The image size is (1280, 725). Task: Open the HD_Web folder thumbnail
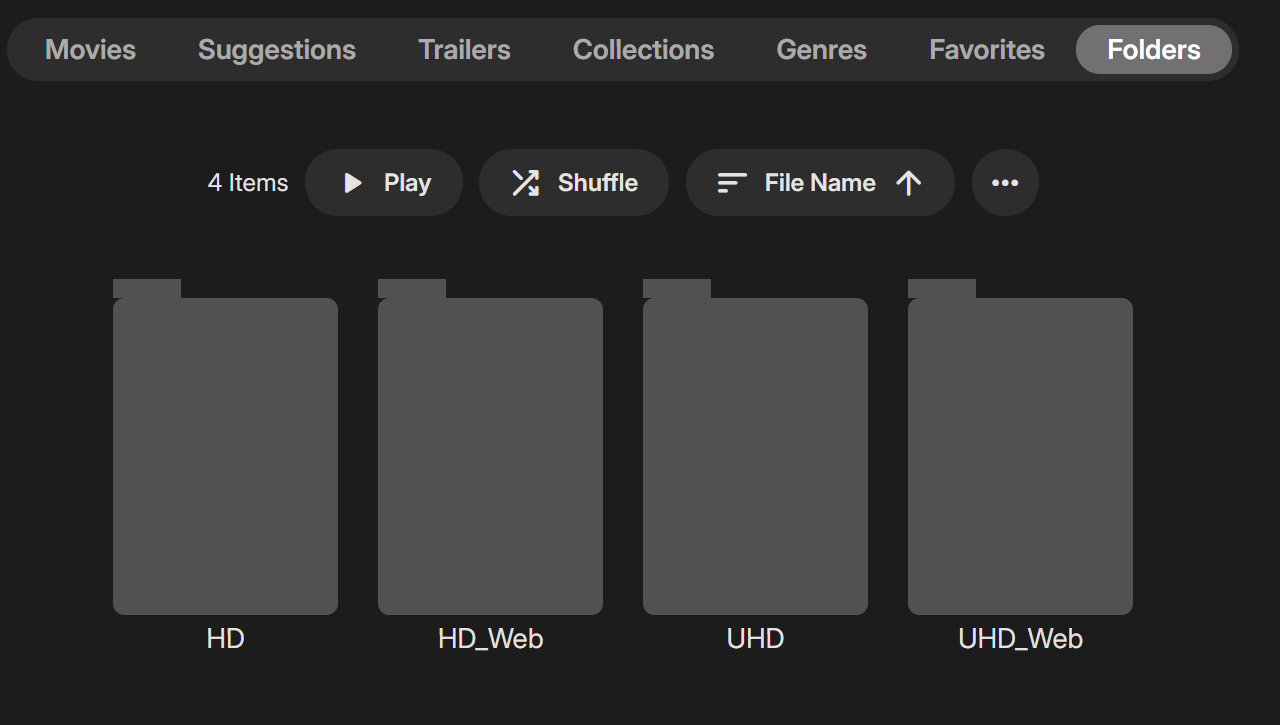[x=490, y=447]
